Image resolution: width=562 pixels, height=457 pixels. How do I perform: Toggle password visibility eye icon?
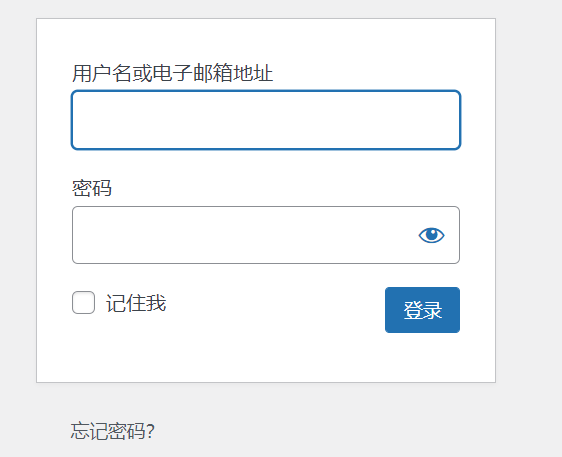tap(432, 235)
